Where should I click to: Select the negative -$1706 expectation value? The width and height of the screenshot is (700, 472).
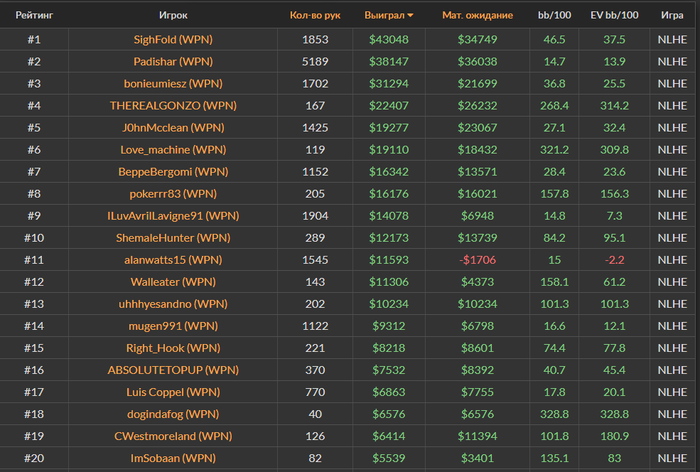477,259
